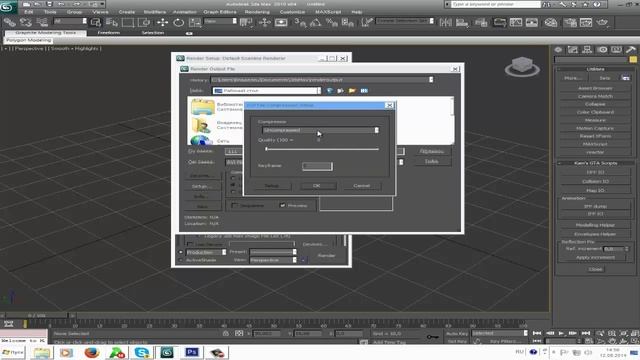Open Photoshop from the taskbar

(x=191, y=353)
